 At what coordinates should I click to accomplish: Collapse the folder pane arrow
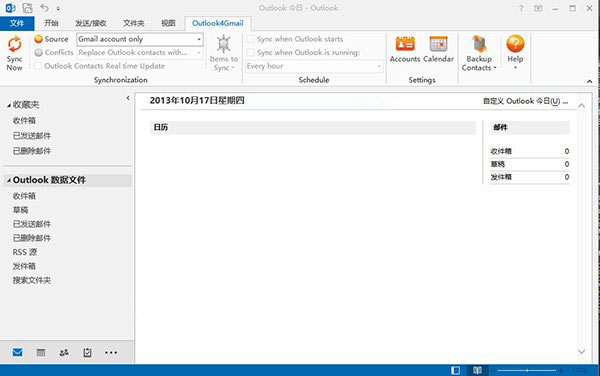(x=128, y=98)
